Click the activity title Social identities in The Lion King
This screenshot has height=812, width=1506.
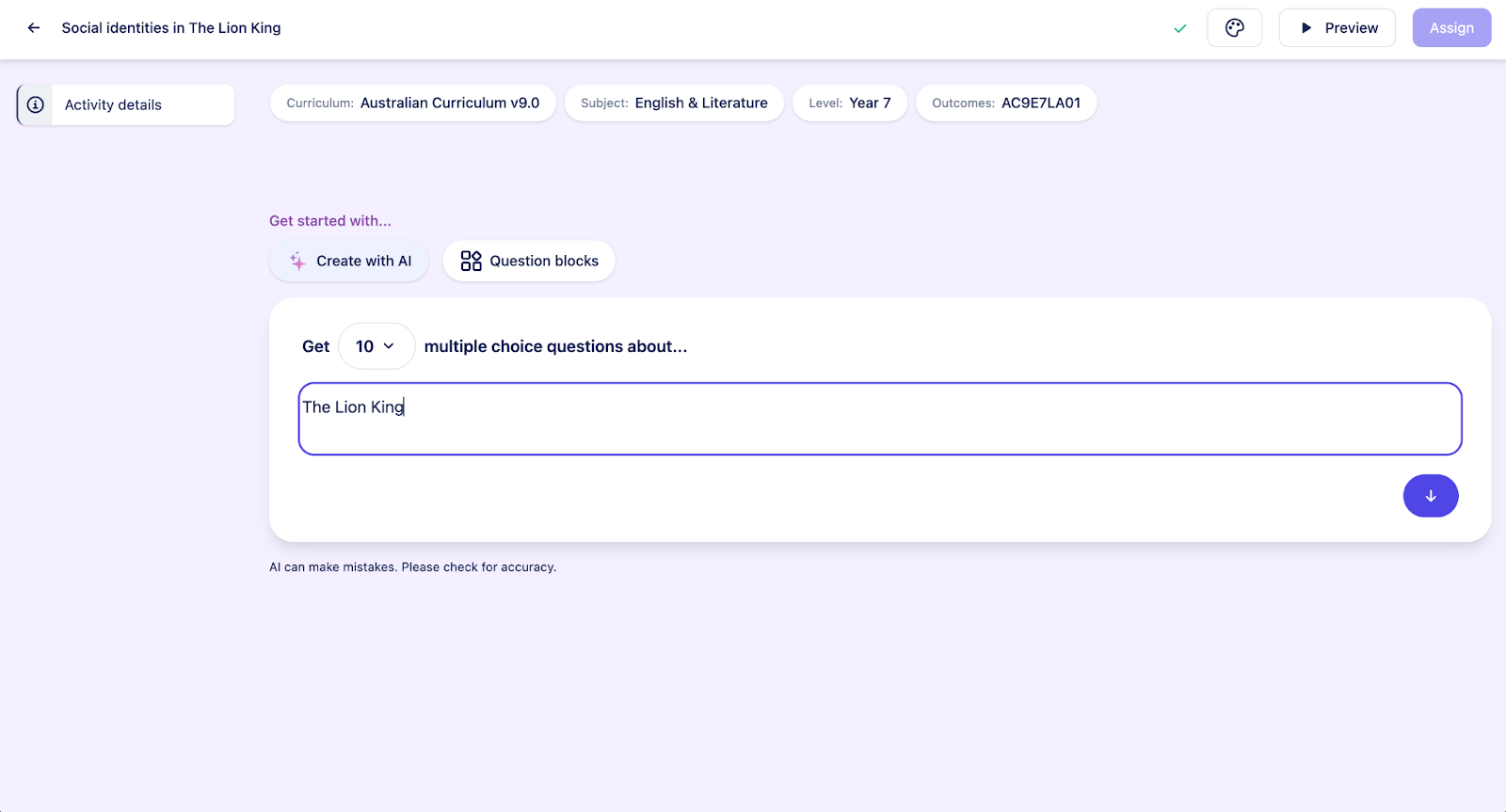tap(171, 28)
